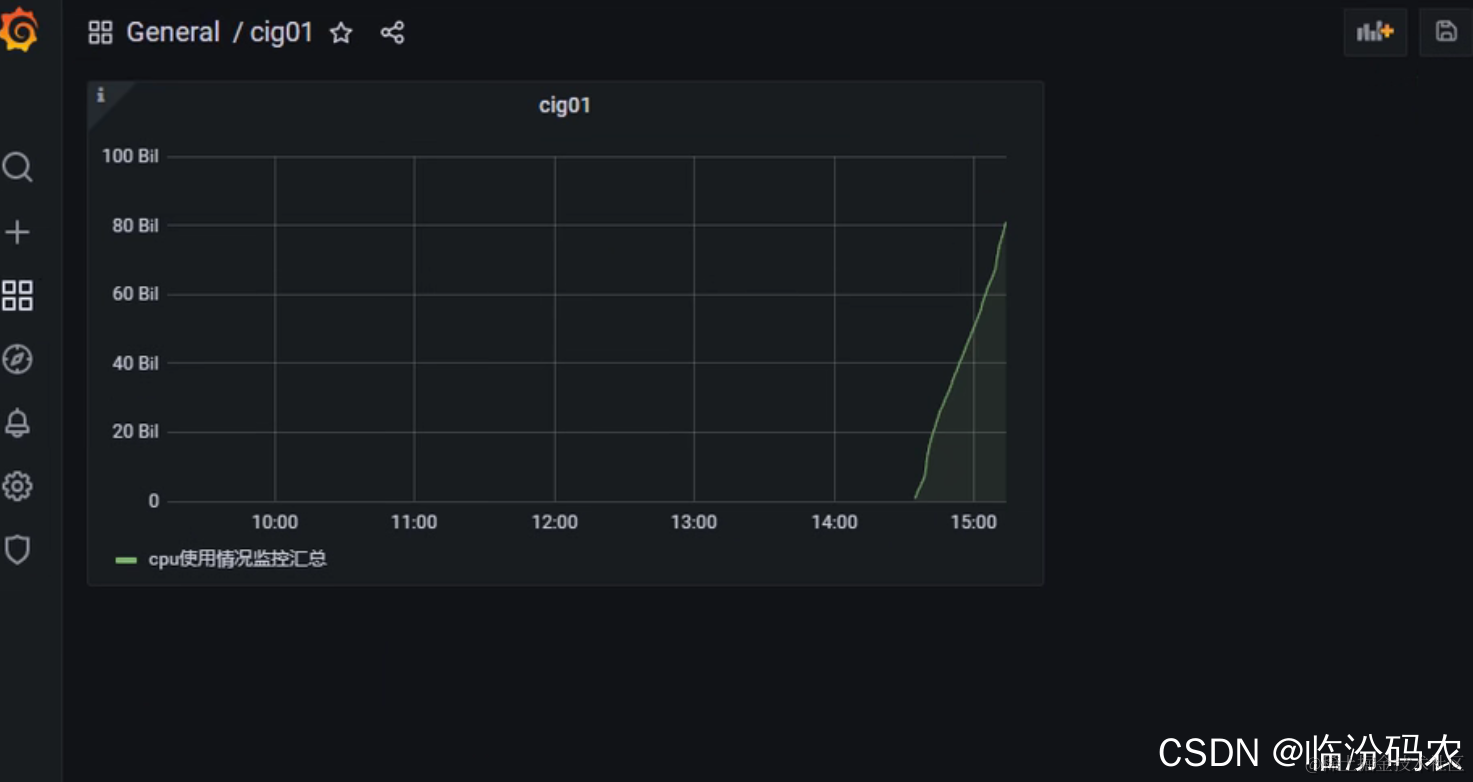Click the 11:00 x-axis label
The height and width of the screenshot is (782, 1473).
click(x=414, y=522)
